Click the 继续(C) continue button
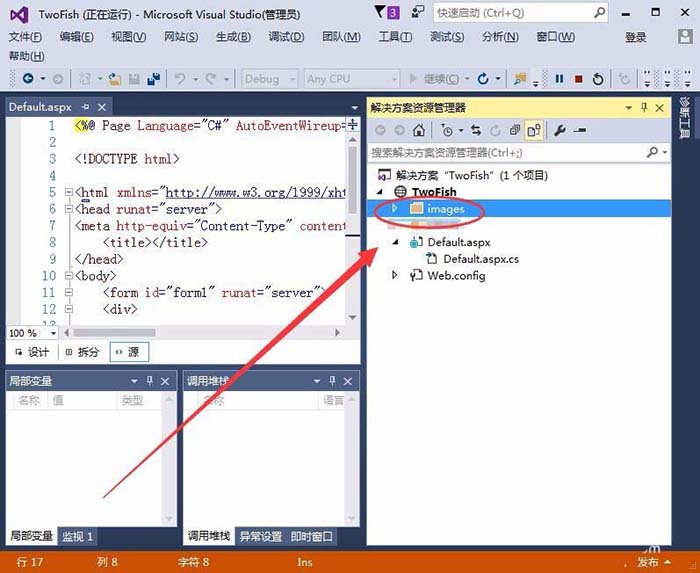 click(x=434, y=79)
